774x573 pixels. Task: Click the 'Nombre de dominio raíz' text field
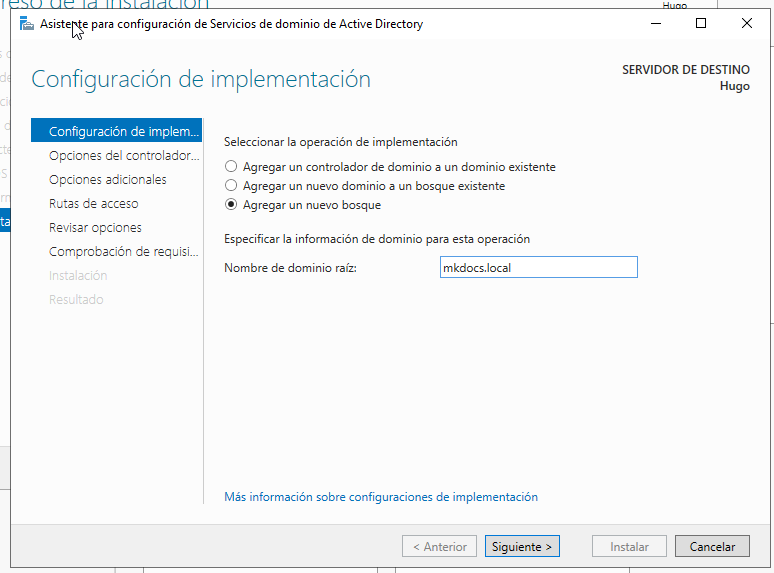pos(538,267)
